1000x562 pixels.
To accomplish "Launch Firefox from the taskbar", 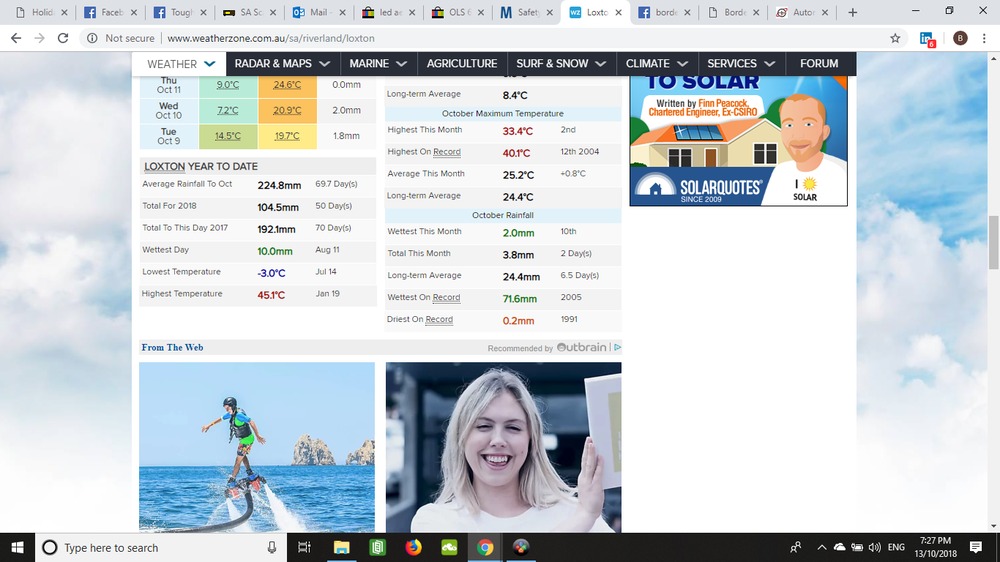I will tap(414, 547).
